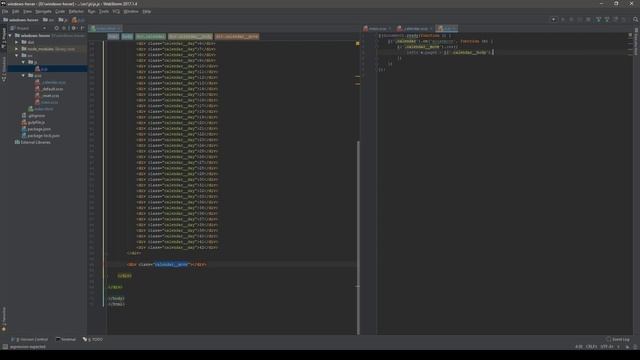Click scroll-from-source icon in Project panel
This screenshot has height=360, width=640.
[x=56, y=28]
